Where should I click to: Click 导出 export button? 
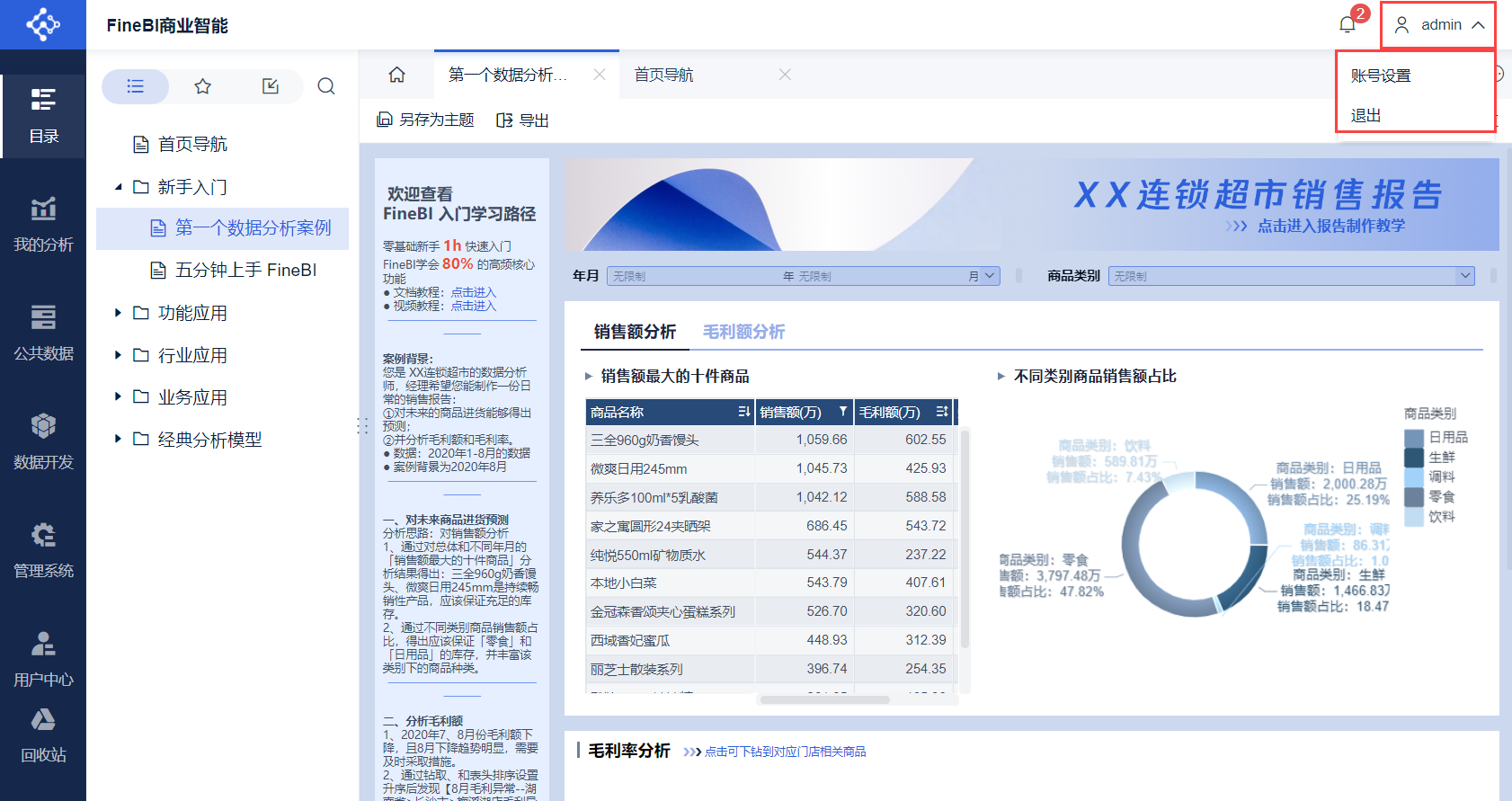pyautogui.click(x=522, y=120)
